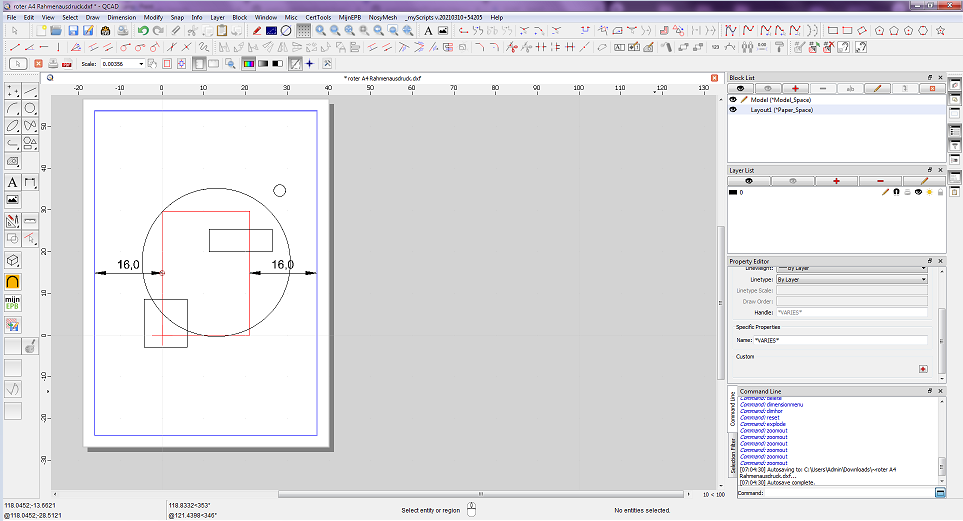
Task: Click the Zoom In magnifier icon
Action: click(x=321, y=31)
